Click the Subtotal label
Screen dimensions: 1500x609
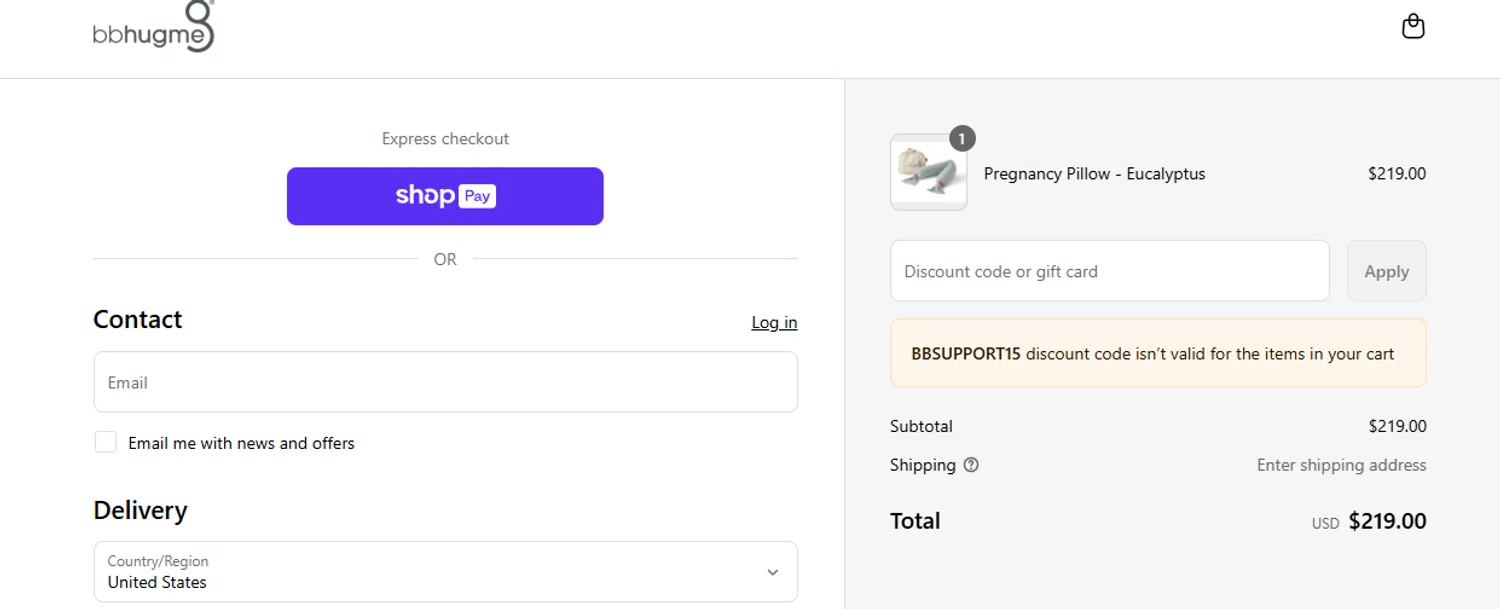(921, 426)
